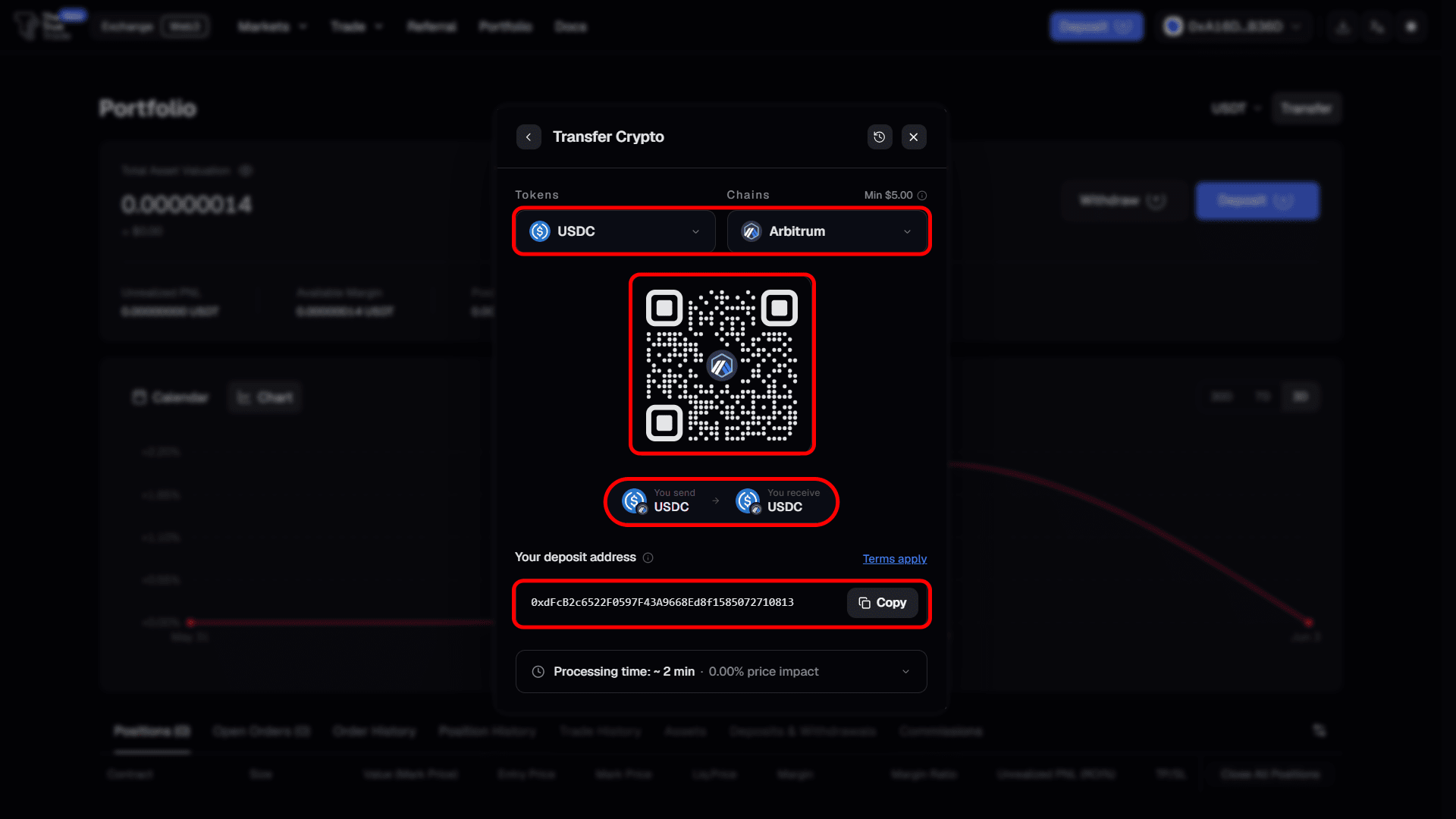Open the Trade menu
1456x819 pixels.
[x=356, y=27]
